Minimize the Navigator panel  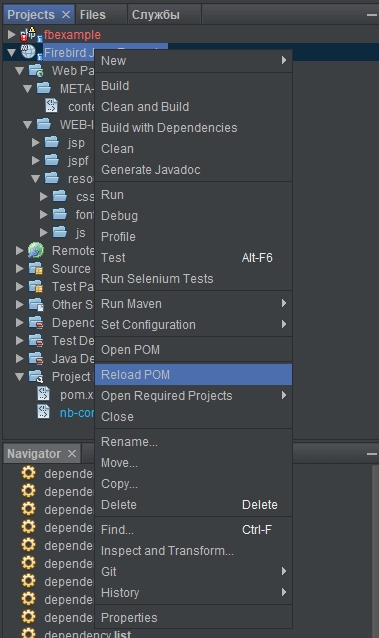(371, 454)
